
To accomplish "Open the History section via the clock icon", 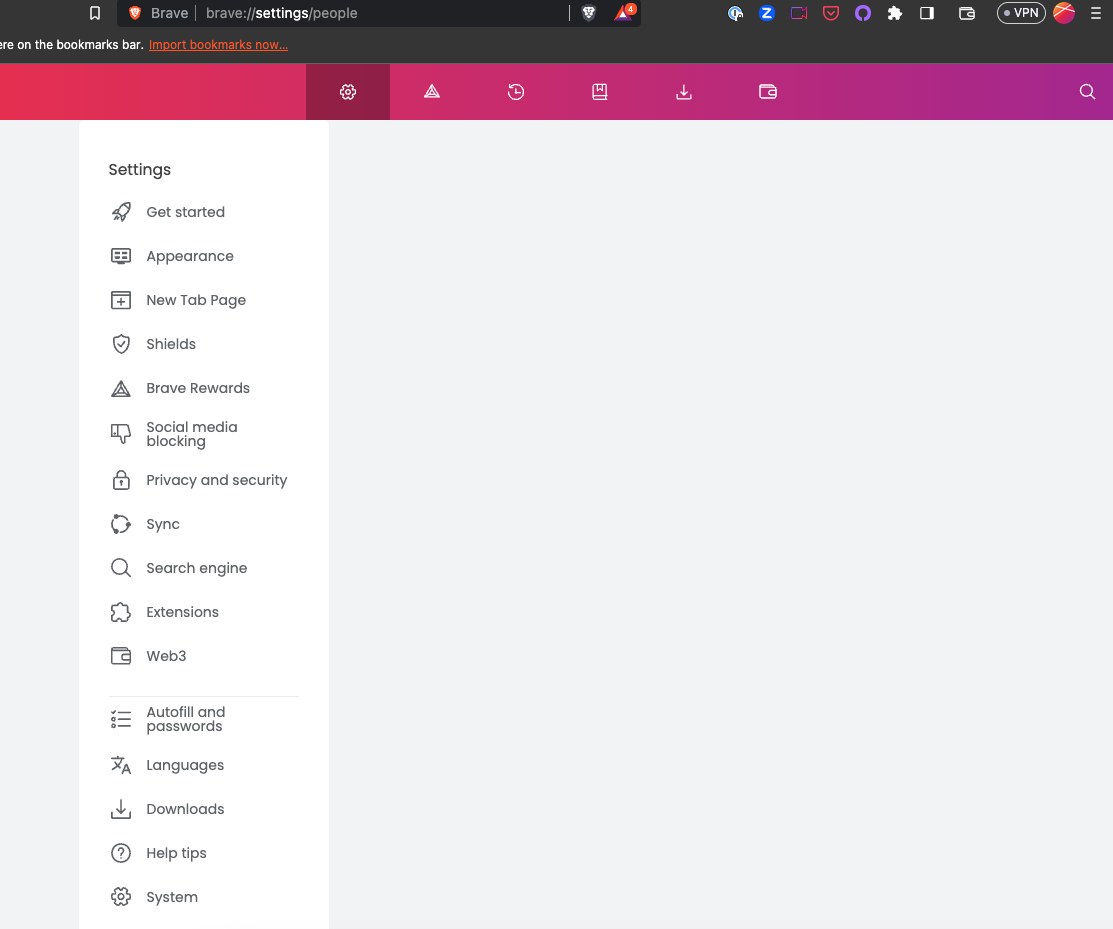I will coord(516,91).
